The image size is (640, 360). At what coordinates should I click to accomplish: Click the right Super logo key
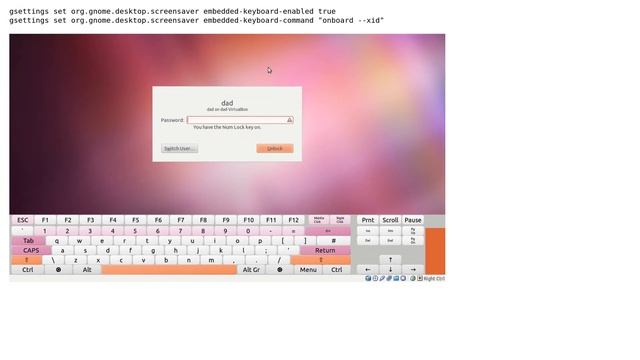[x=280, y=270]
